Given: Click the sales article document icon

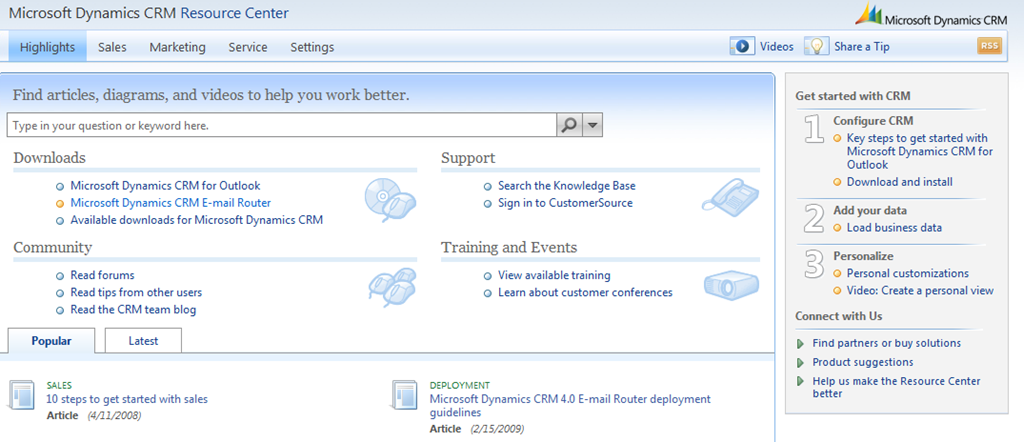Looking at the screenshot, I should 21,394.
